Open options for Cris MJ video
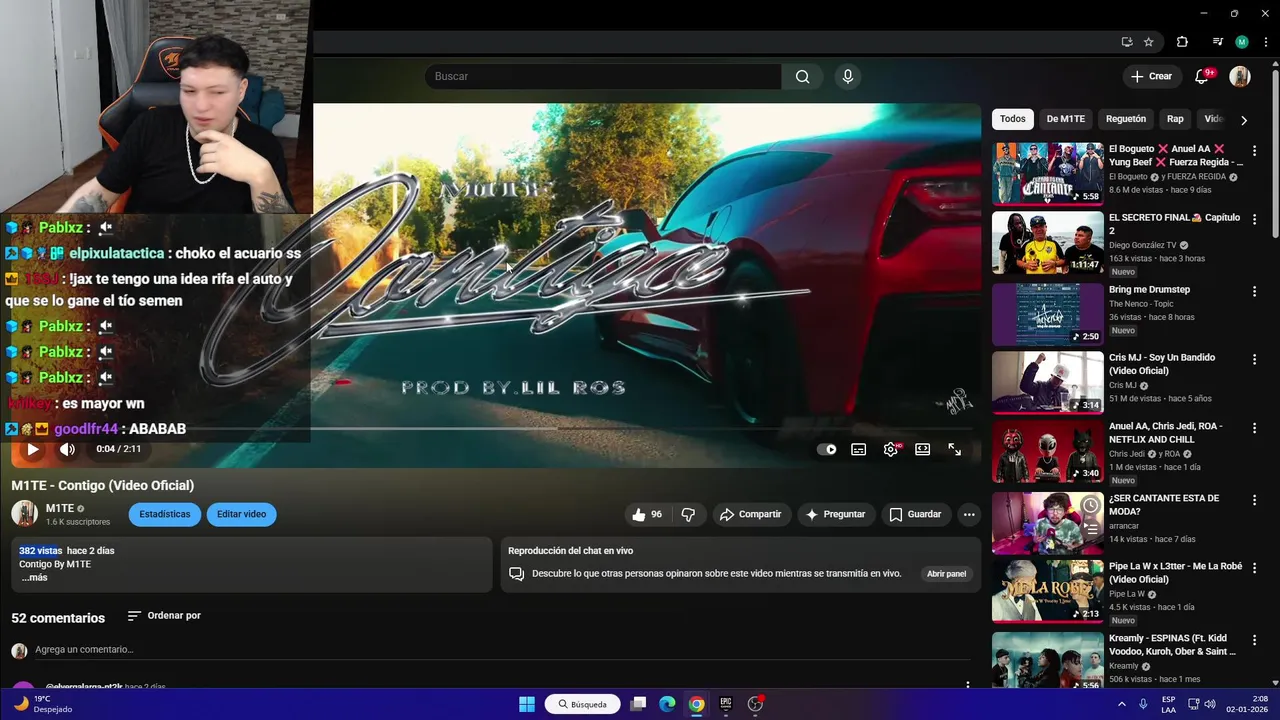Viewport: 1280px width, 720px height. pyautogui.click(x=1254, y=359)
